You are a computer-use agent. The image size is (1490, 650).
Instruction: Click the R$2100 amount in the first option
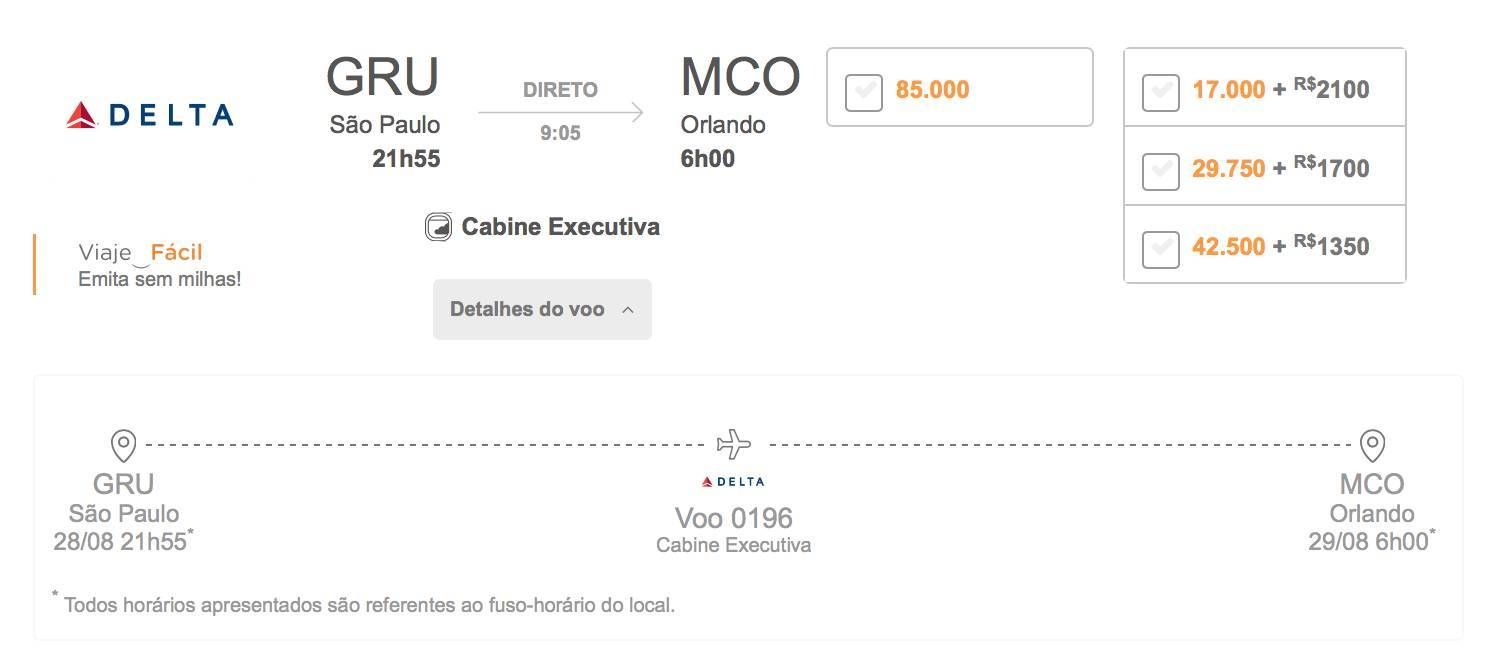coord(1331,89)
